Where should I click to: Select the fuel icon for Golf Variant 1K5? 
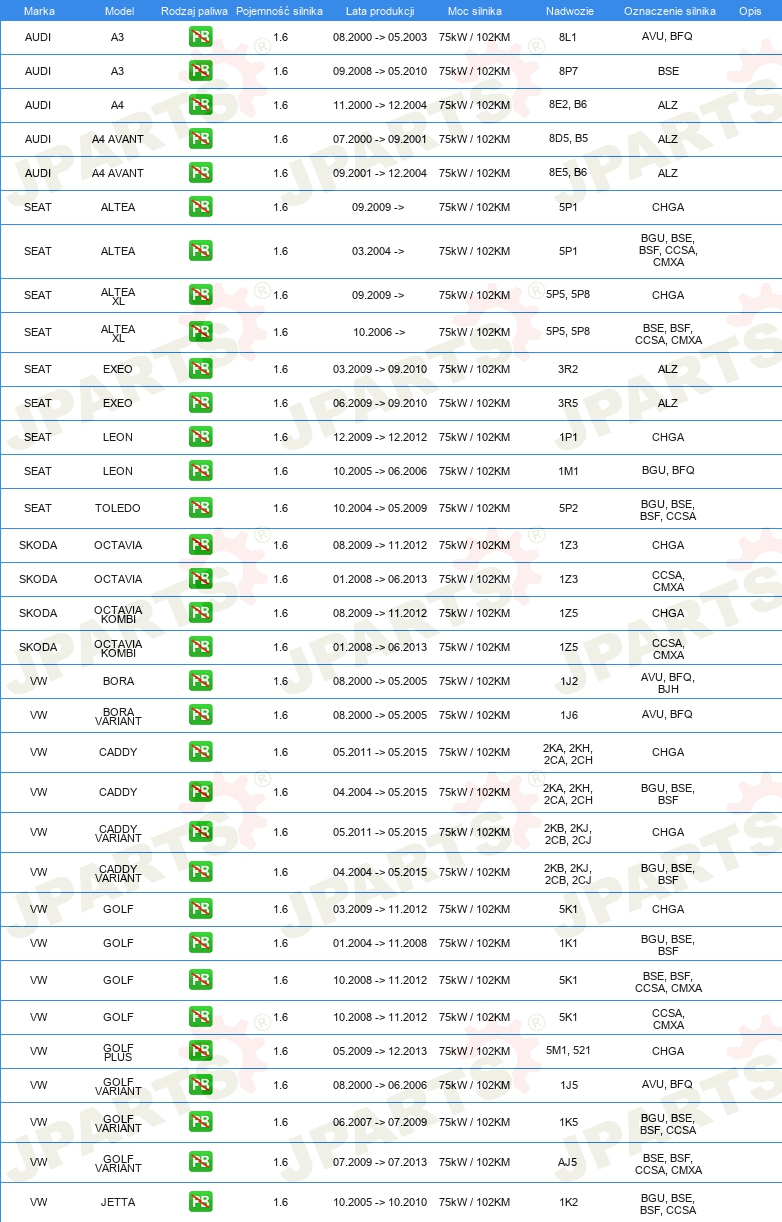[200, 1122]
